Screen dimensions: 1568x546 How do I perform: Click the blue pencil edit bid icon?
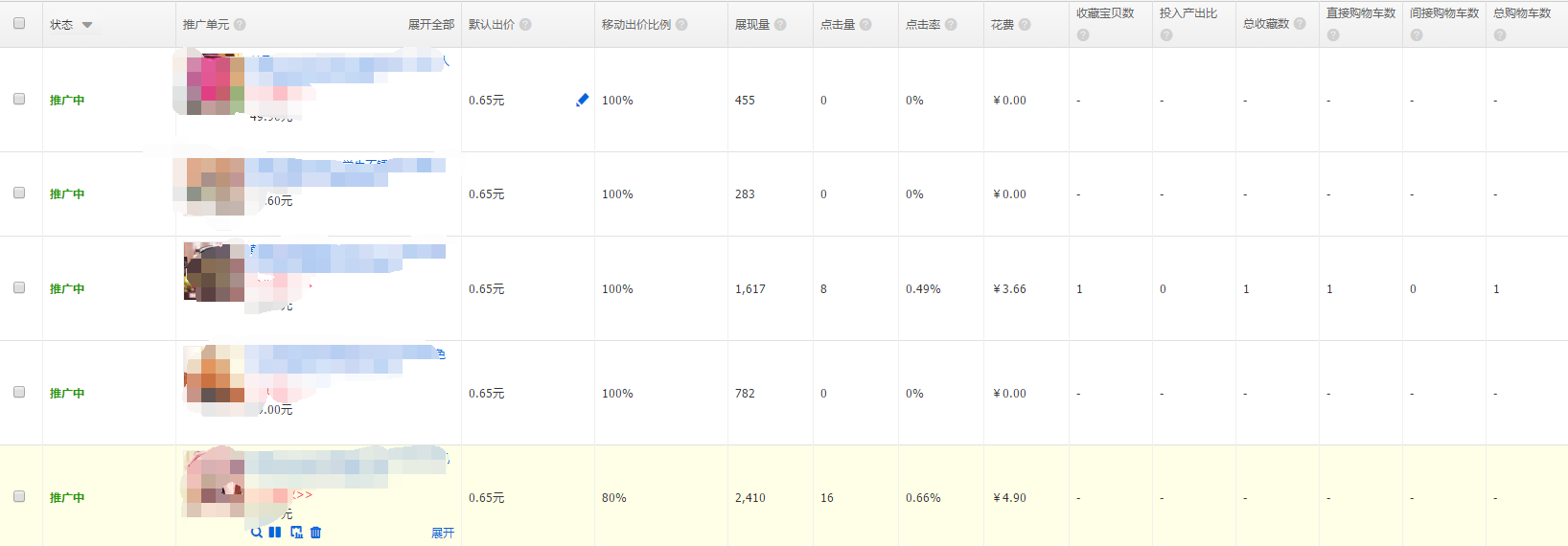(x=582, y=100)
